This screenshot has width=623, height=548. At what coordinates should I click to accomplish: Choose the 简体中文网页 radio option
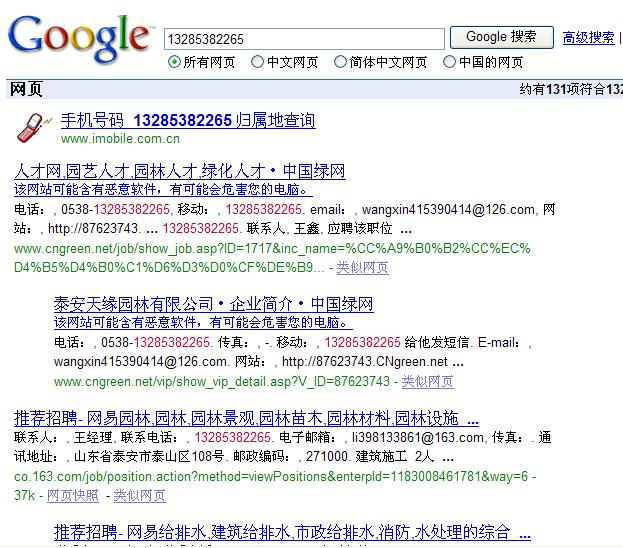(x=342, y=62)
